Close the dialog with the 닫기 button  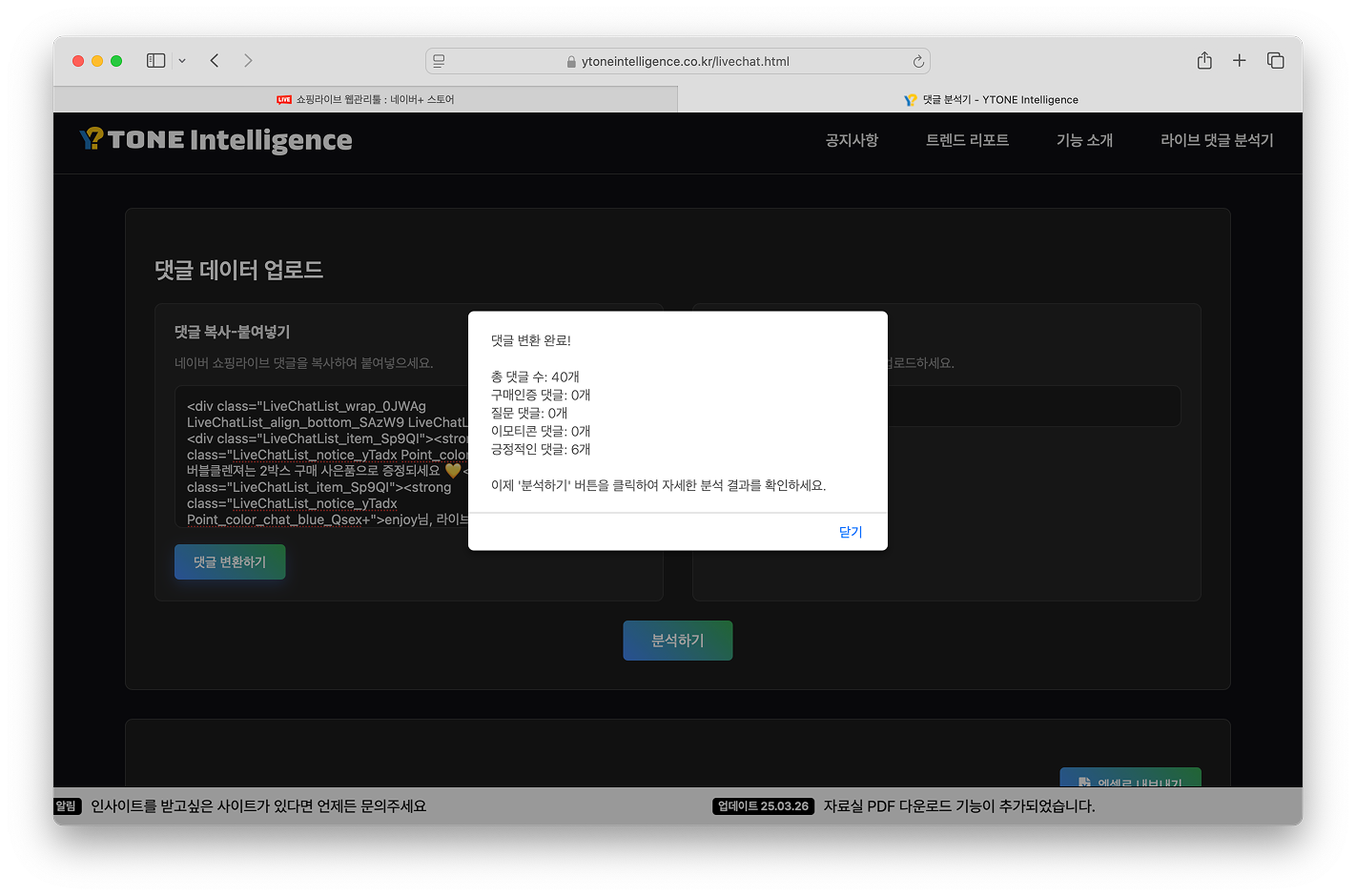click(851, 532)
